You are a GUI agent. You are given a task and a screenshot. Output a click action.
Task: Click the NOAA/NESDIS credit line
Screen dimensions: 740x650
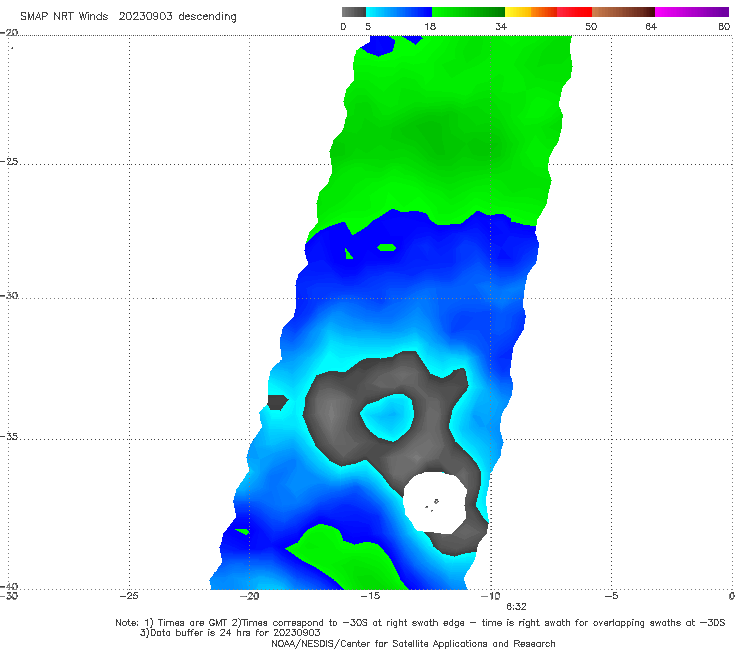pyautogui.click(x=413, y=643)
